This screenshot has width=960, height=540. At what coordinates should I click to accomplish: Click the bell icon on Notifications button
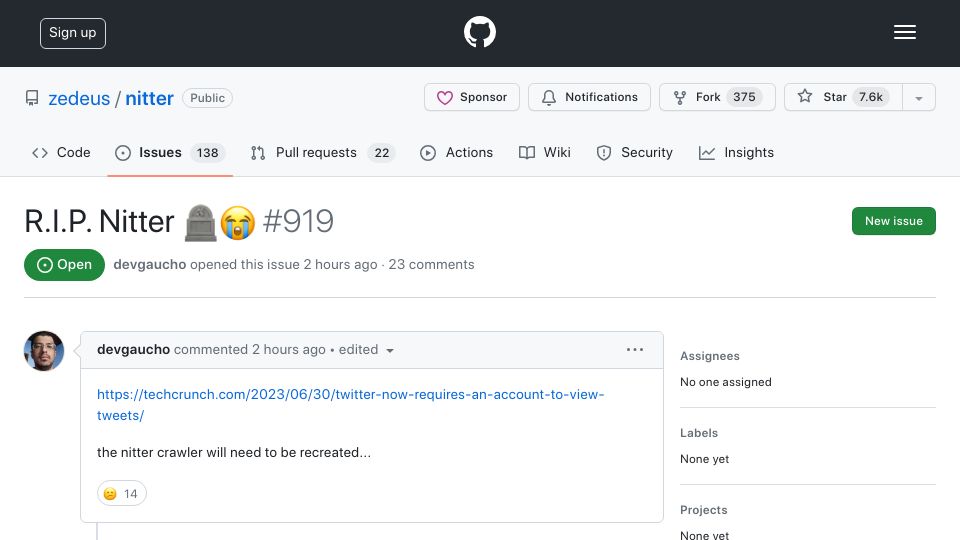point(549,98)
